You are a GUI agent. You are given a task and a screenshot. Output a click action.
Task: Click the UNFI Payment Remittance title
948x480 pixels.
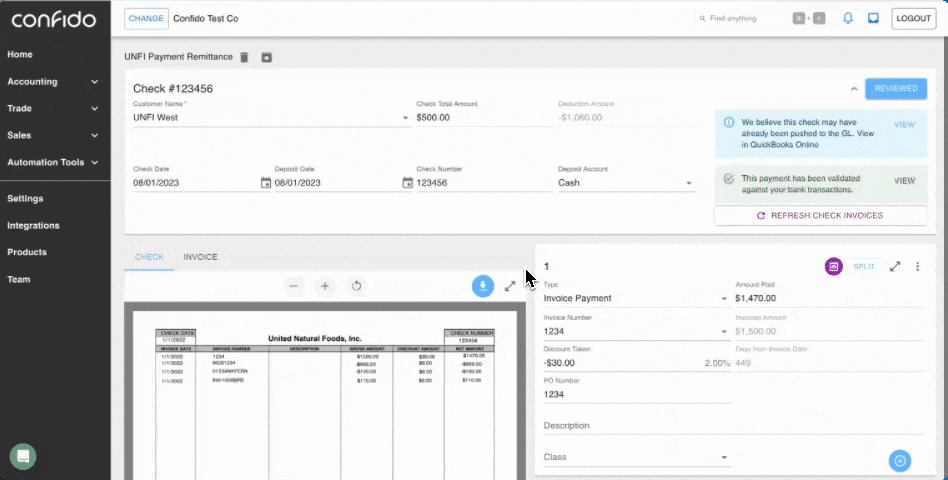(x=178, y=57)
